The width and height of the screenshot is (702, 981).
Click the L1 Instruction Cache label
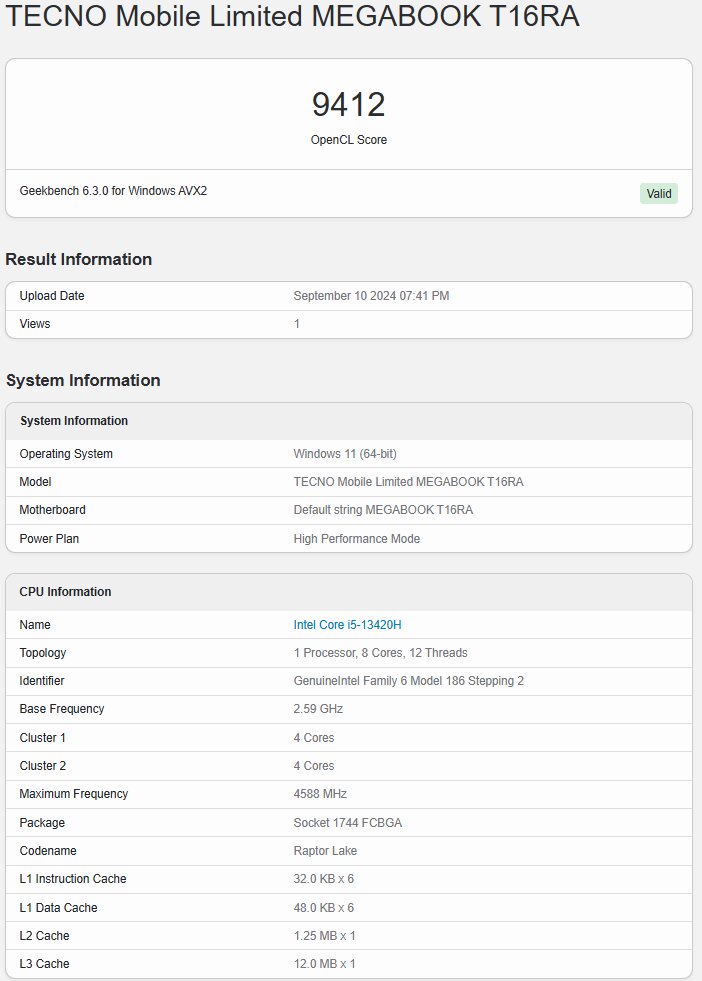73,878
